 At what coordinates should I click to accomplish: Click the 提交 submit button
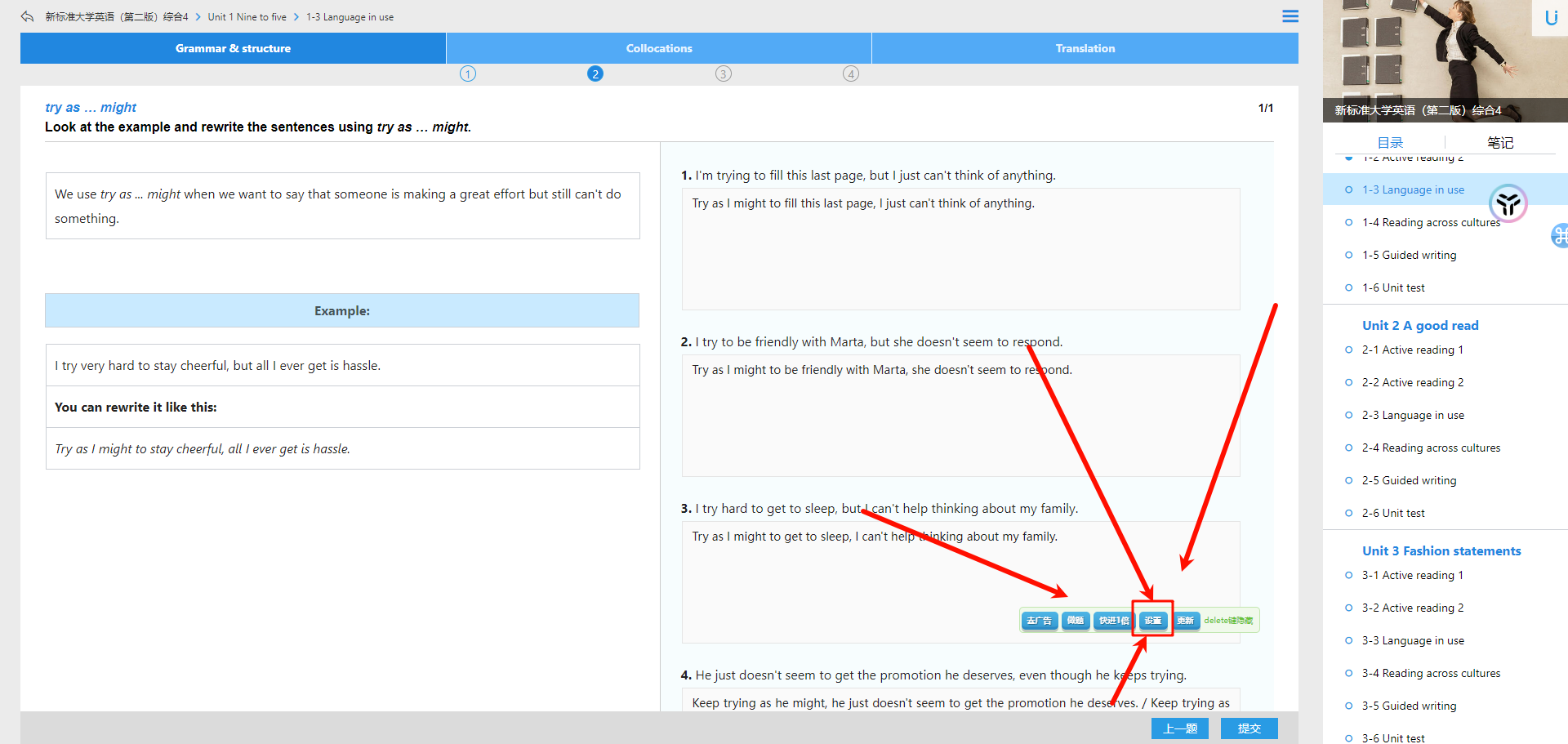[x=1249, y=728]
